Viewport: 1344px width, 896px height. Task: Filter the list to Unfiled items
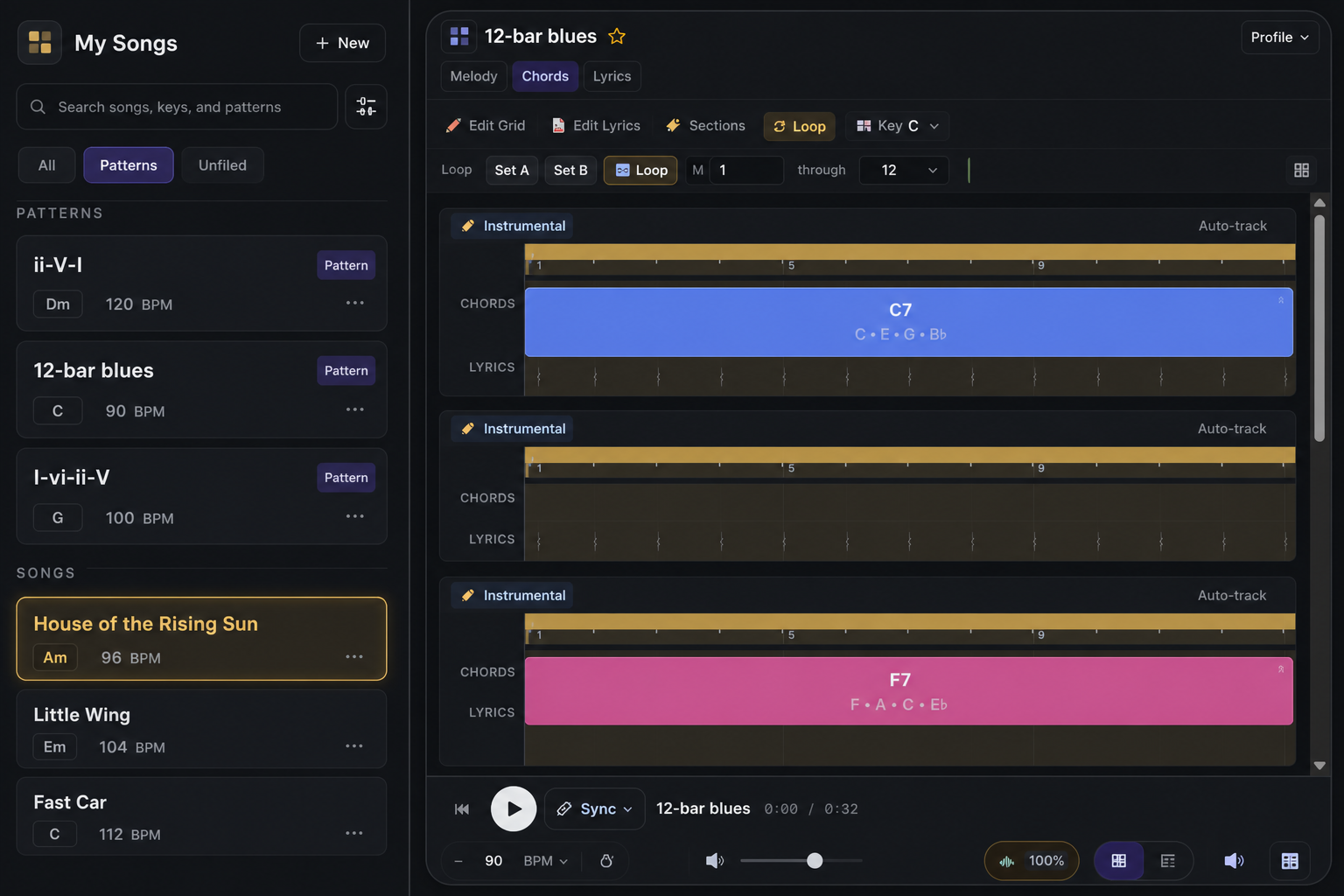coord(222,165)
